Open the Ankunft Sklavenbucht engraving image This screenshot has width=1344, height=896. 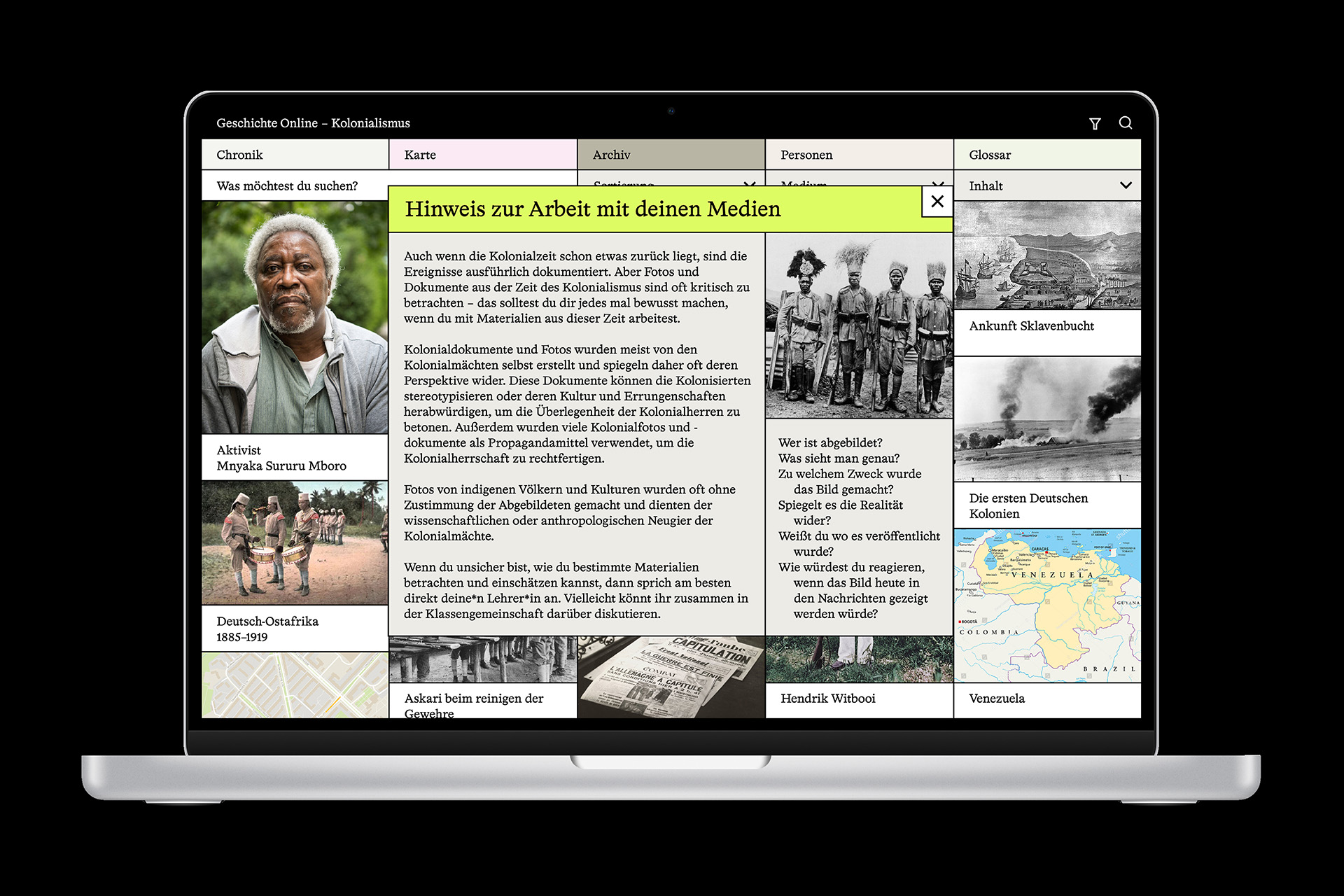pyautogui.click(x=1047, y=255)
